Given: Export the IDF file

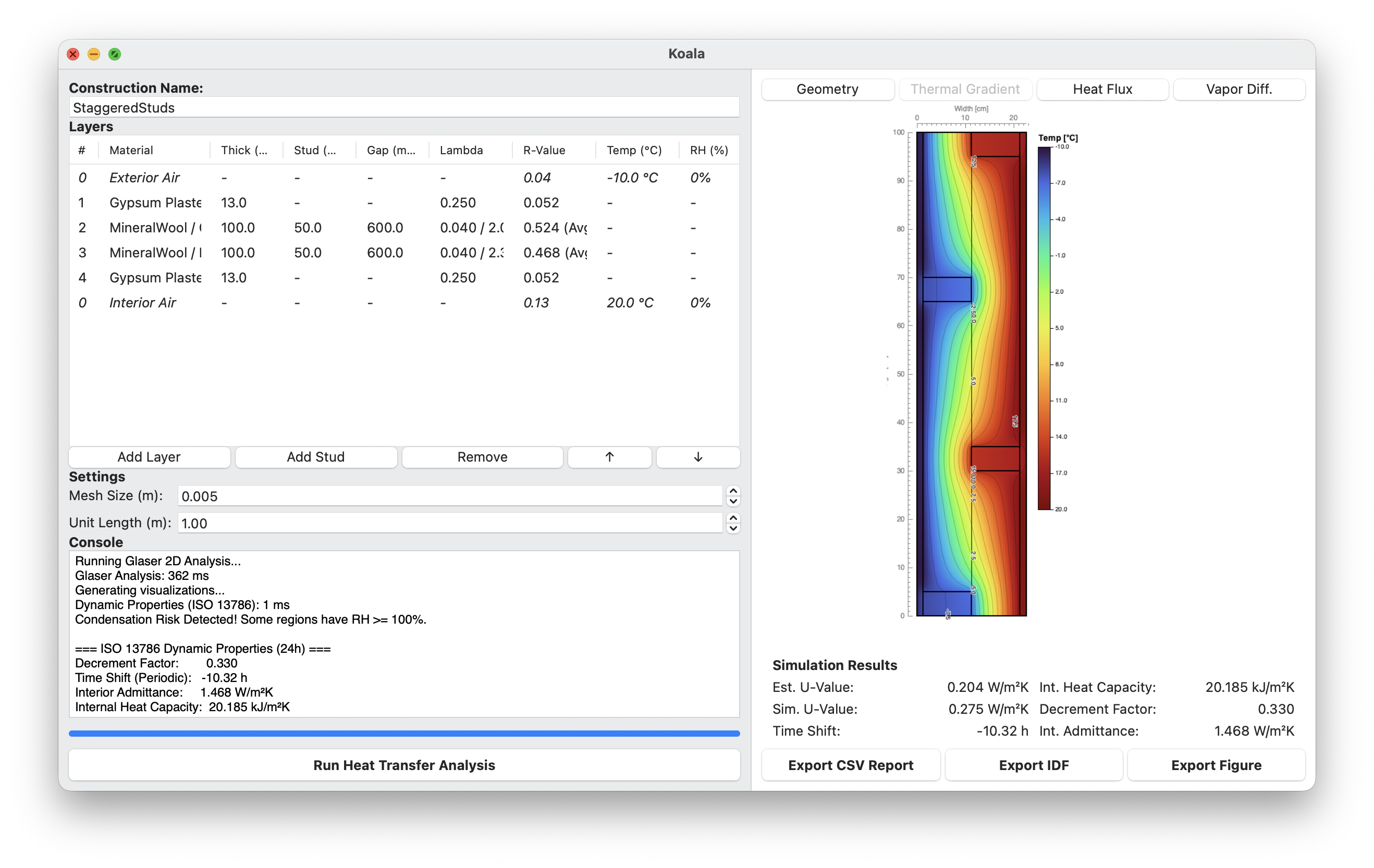Looking at the screenshot, I should [1033, 765].
